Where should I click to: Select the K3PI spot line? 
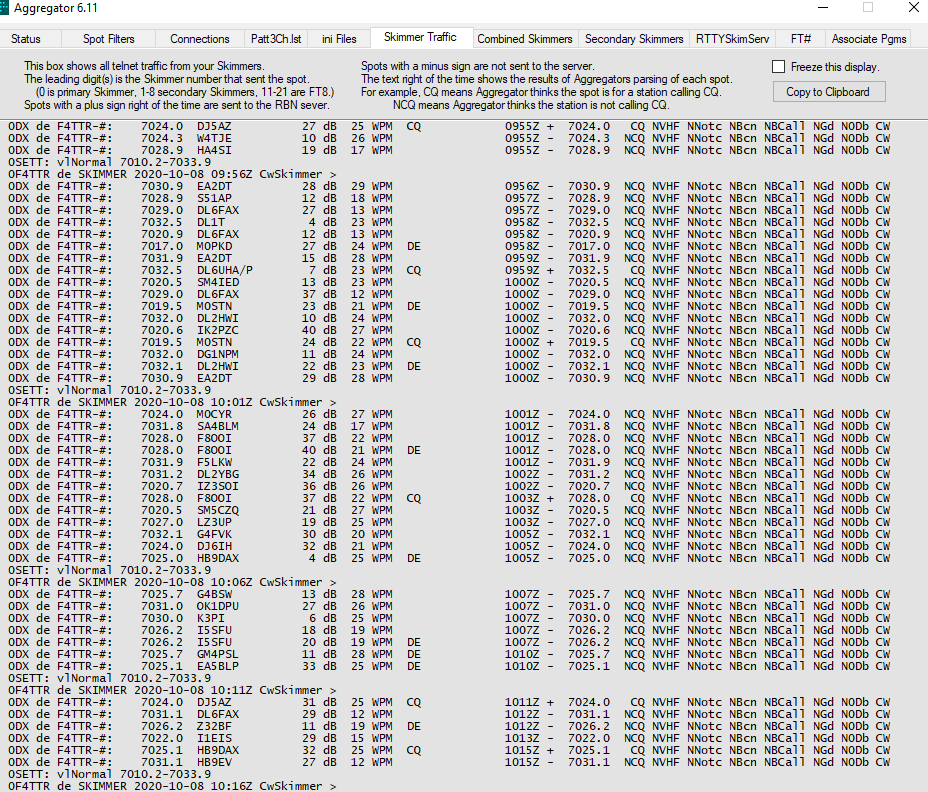(x=449, y=618)
